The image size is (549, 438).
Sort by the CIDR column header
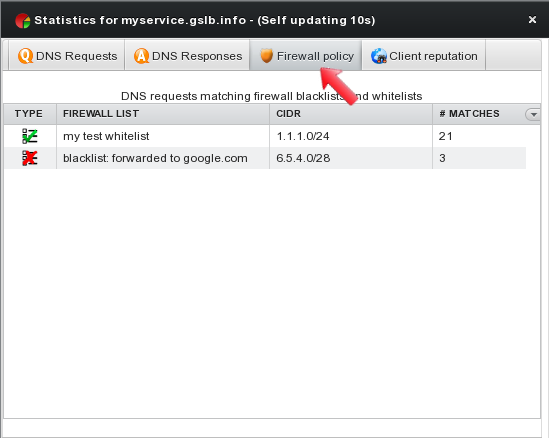point(351,114)
